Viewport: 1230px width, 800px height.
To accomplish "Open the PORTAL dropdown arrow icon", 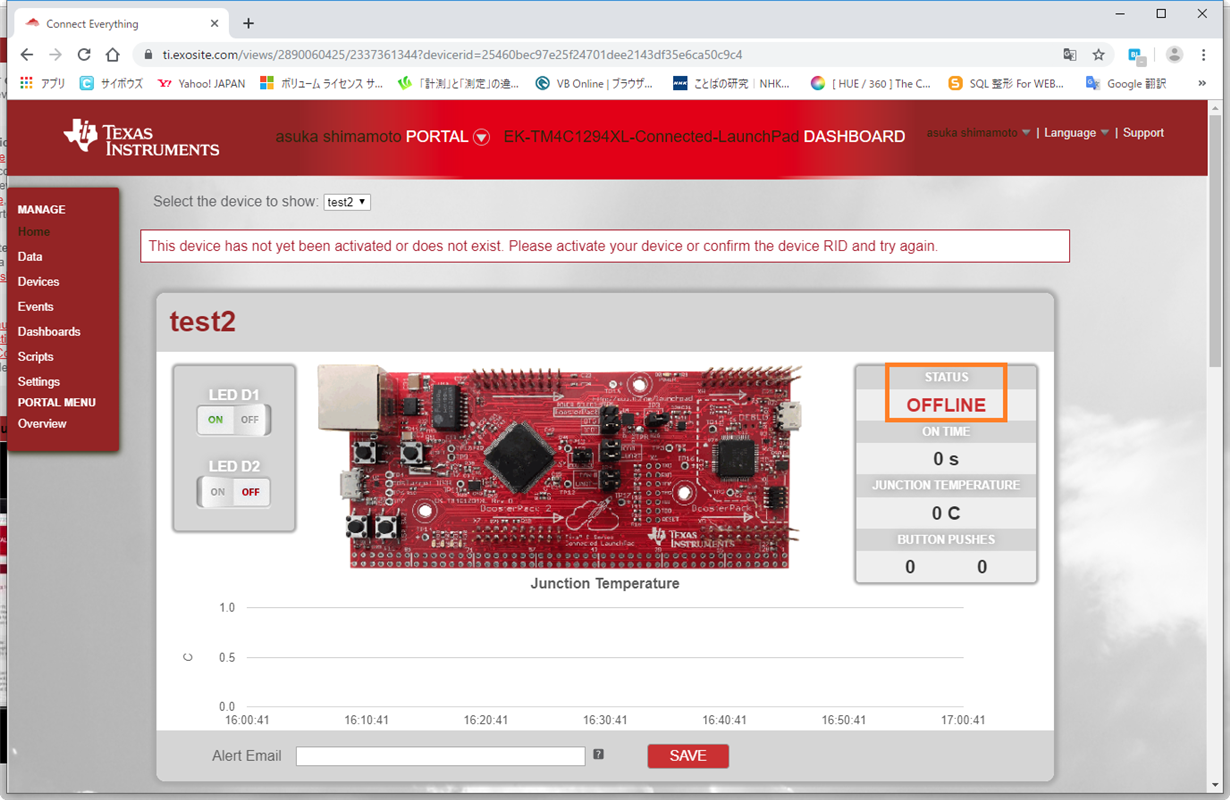I will tap(481, 137).
